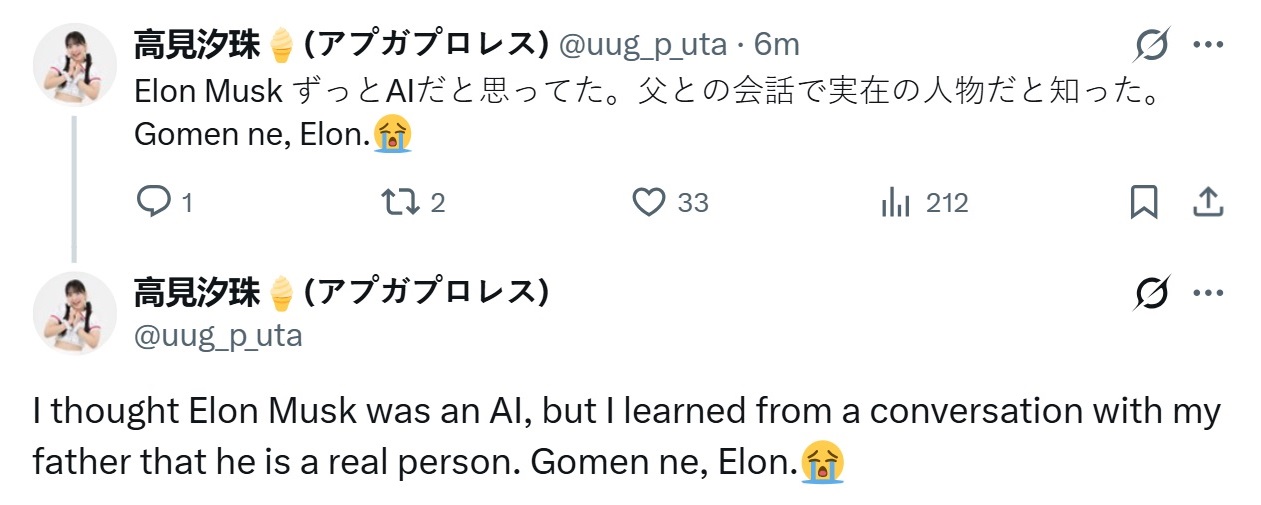The height and width of the screenshot is (505, 1261).
Task: Click the share upload arrow icon
Action: pyautogui.click(x=1208, y=203)
